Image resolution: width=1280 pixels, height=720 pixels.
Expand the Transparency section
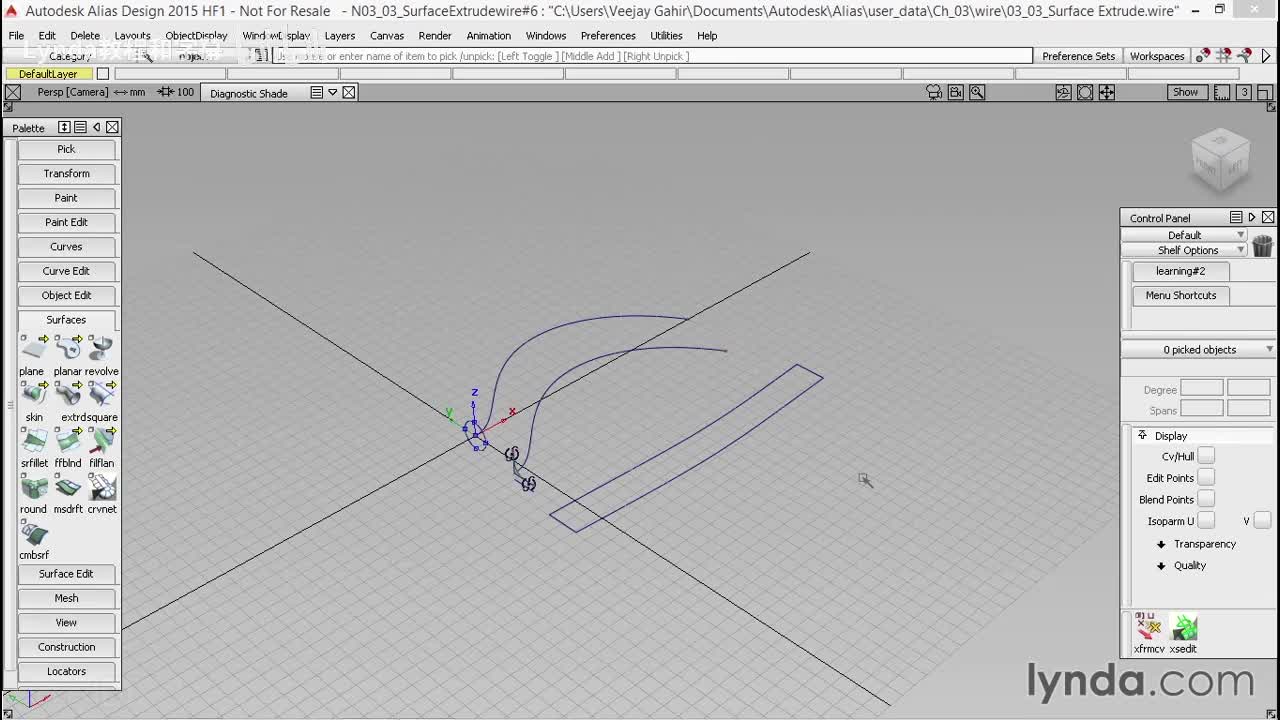click(x=1161, y=544)
